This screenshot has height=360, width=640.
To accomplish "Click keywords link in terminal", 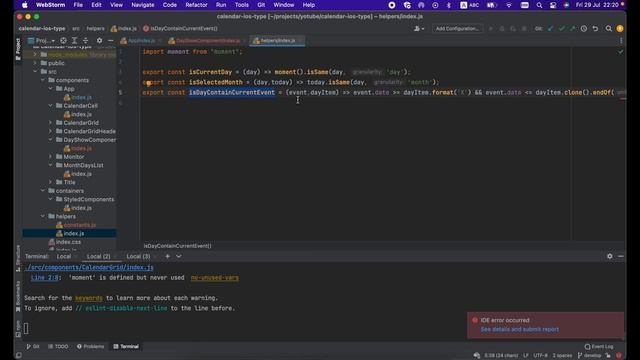I will click(x=89, y=298).
